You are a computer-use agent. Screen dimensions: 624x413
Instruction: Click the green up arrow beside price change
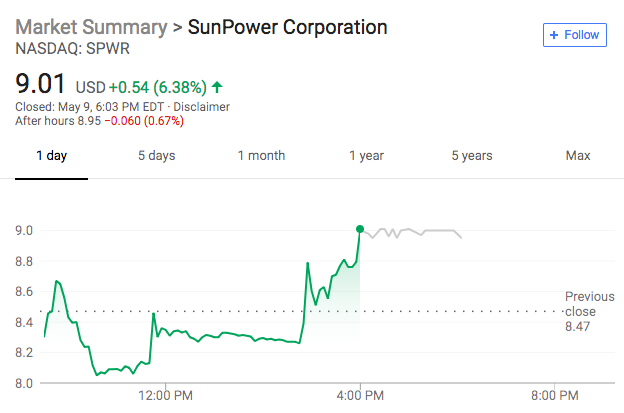(217, 85)
